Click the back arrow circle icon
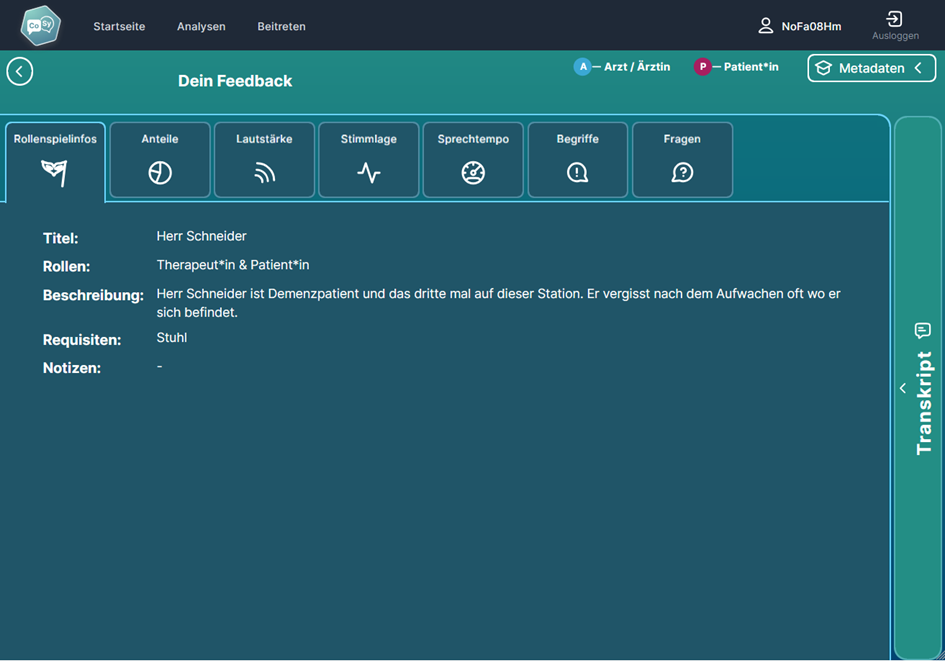 pos(20,71)
